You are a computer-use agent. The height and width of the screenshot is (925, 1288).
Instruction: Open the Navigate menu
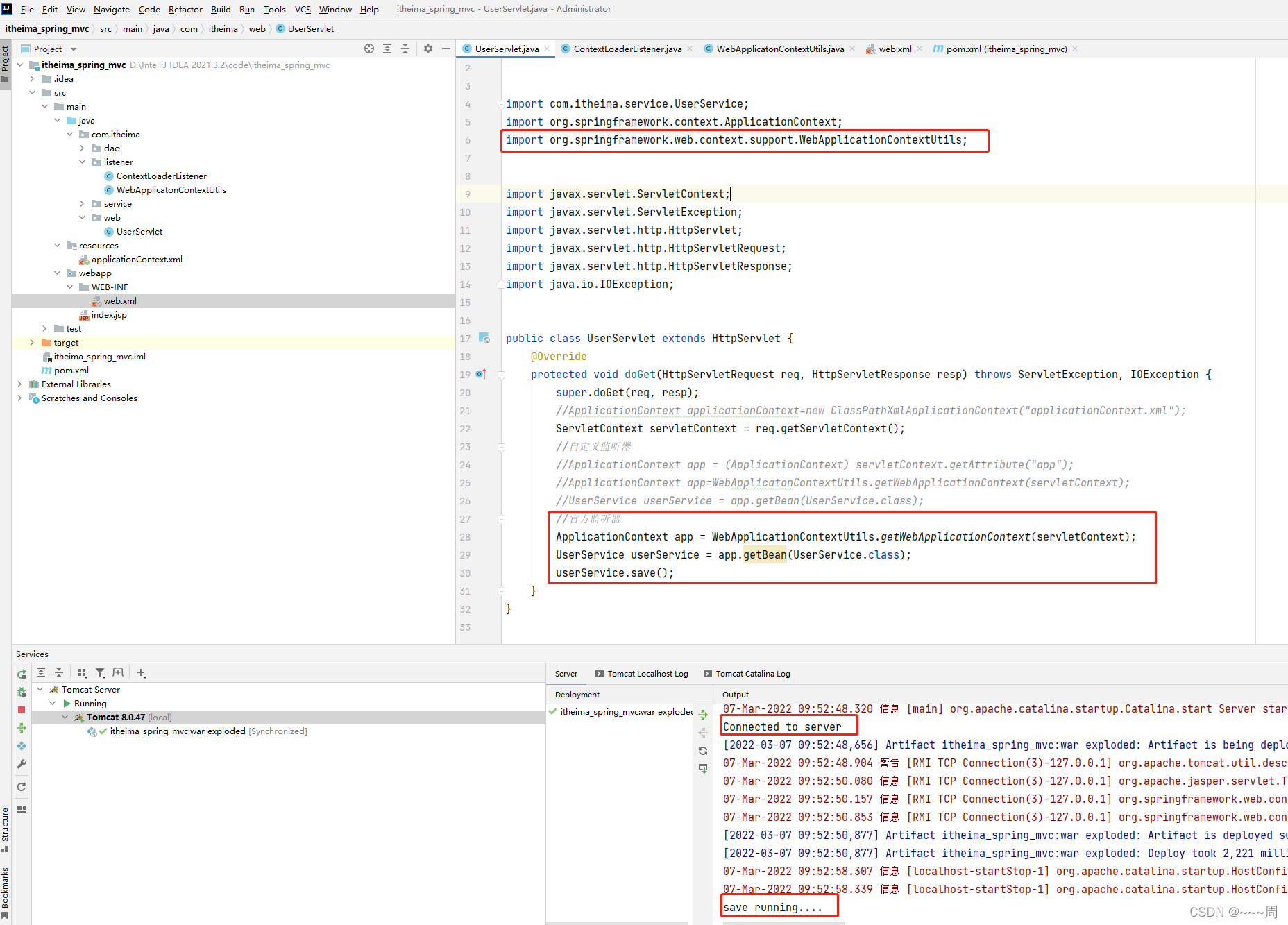pyautogui.click(x=112, y=9)
